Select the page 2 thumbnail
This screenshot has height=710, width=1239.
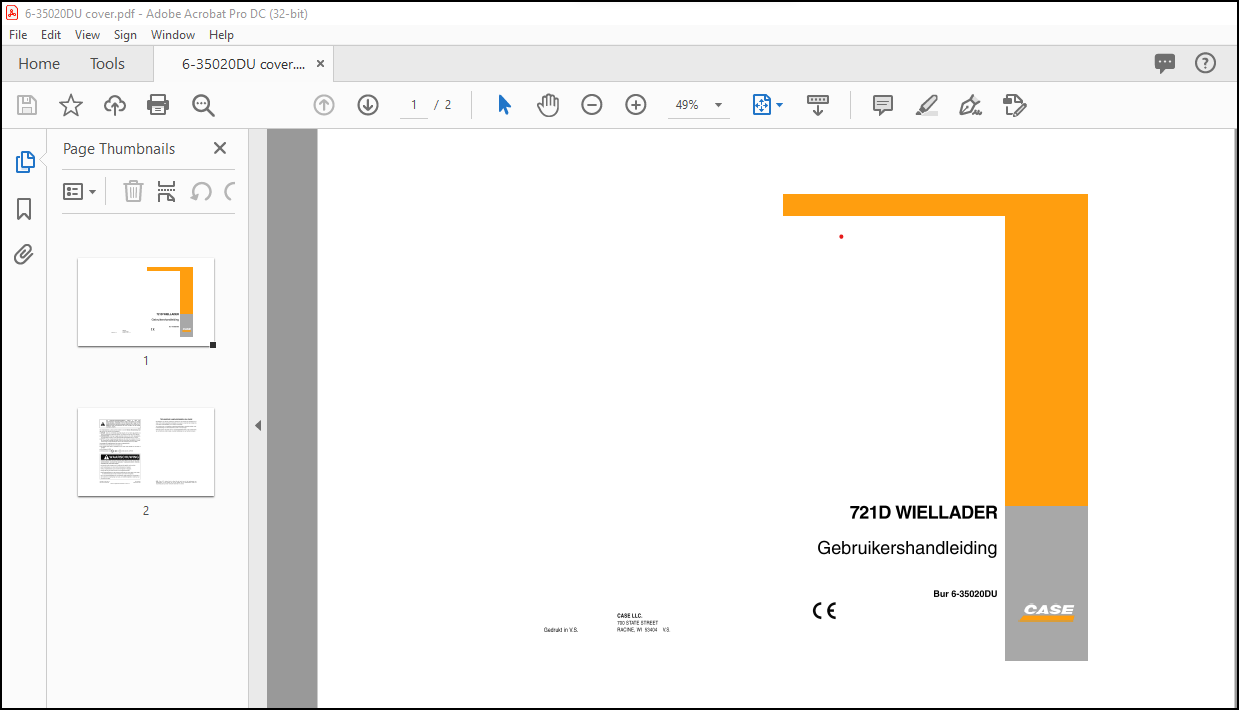click(x=146, y=452)
